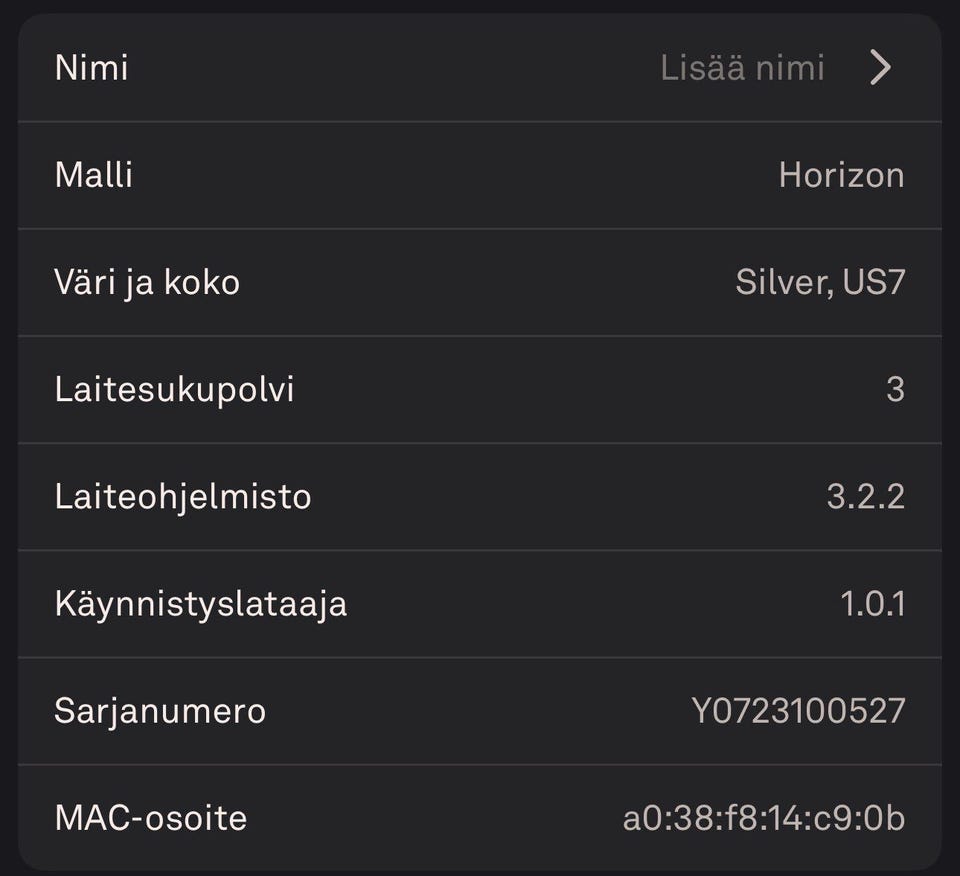Tap the 'Väri ja koko' label
The width and height of the screenshot is (960, 876).
(x=147, y=282)
